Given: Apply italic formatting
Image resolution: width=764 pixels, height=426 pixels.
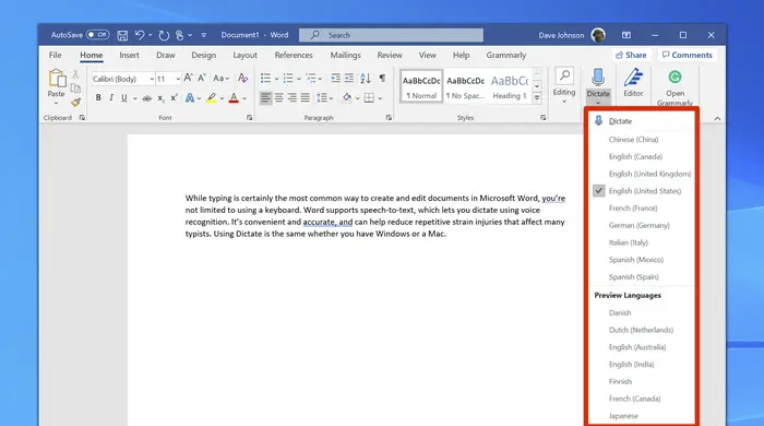Looking at the screenshot, I should coord(111,98).
